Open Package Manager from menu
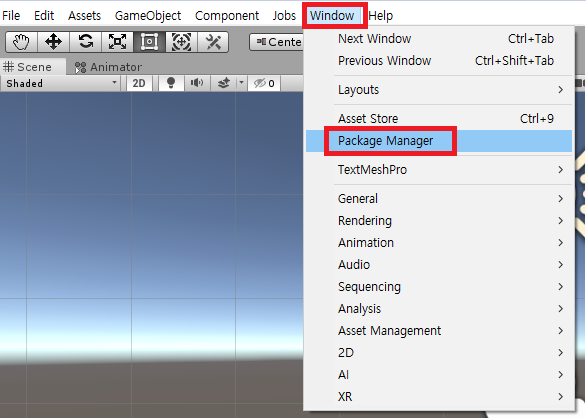 coord(439,141)
